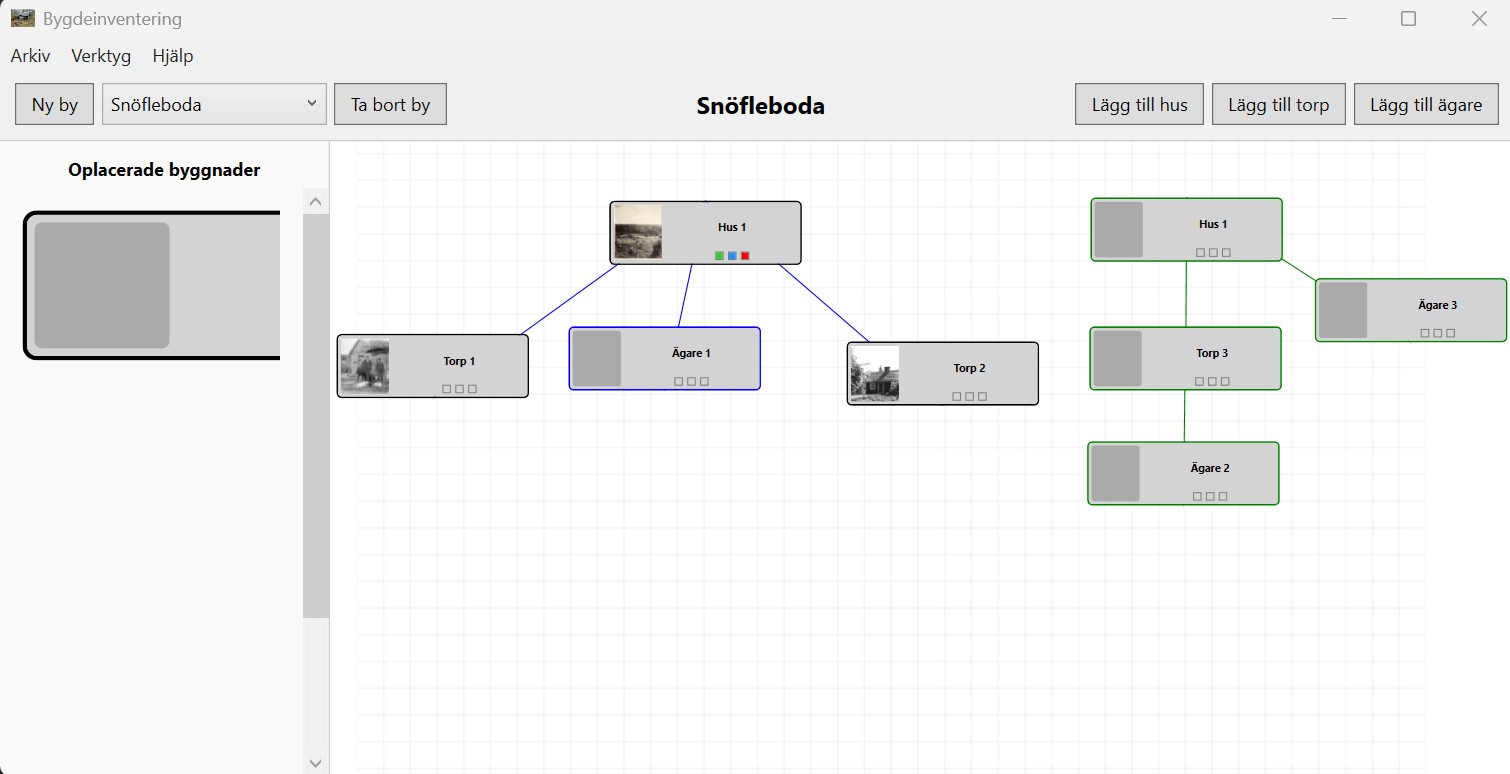Toggle last empty square on Torp 2

[x=982, y=397]
